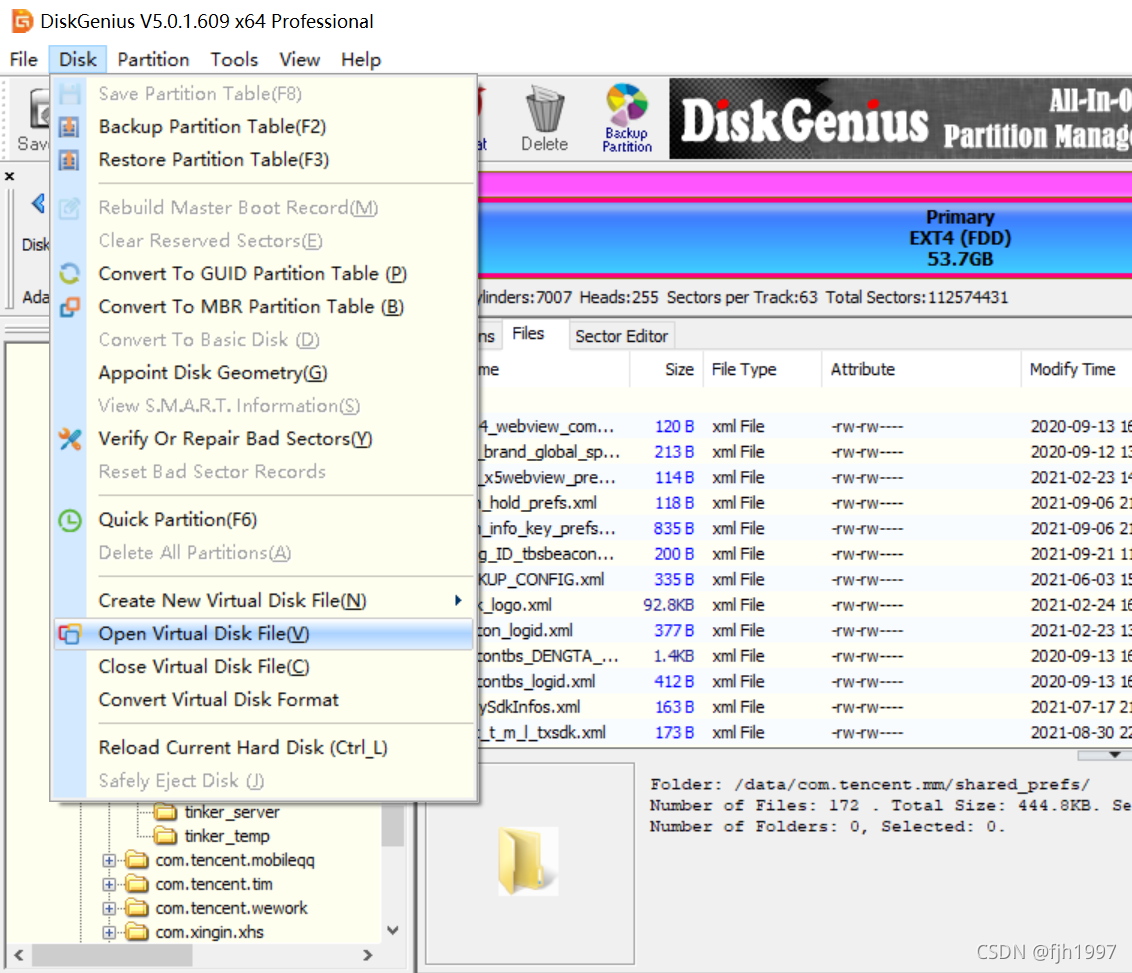Choose Convert Virtual Disk Format

[x=264, y=699]
